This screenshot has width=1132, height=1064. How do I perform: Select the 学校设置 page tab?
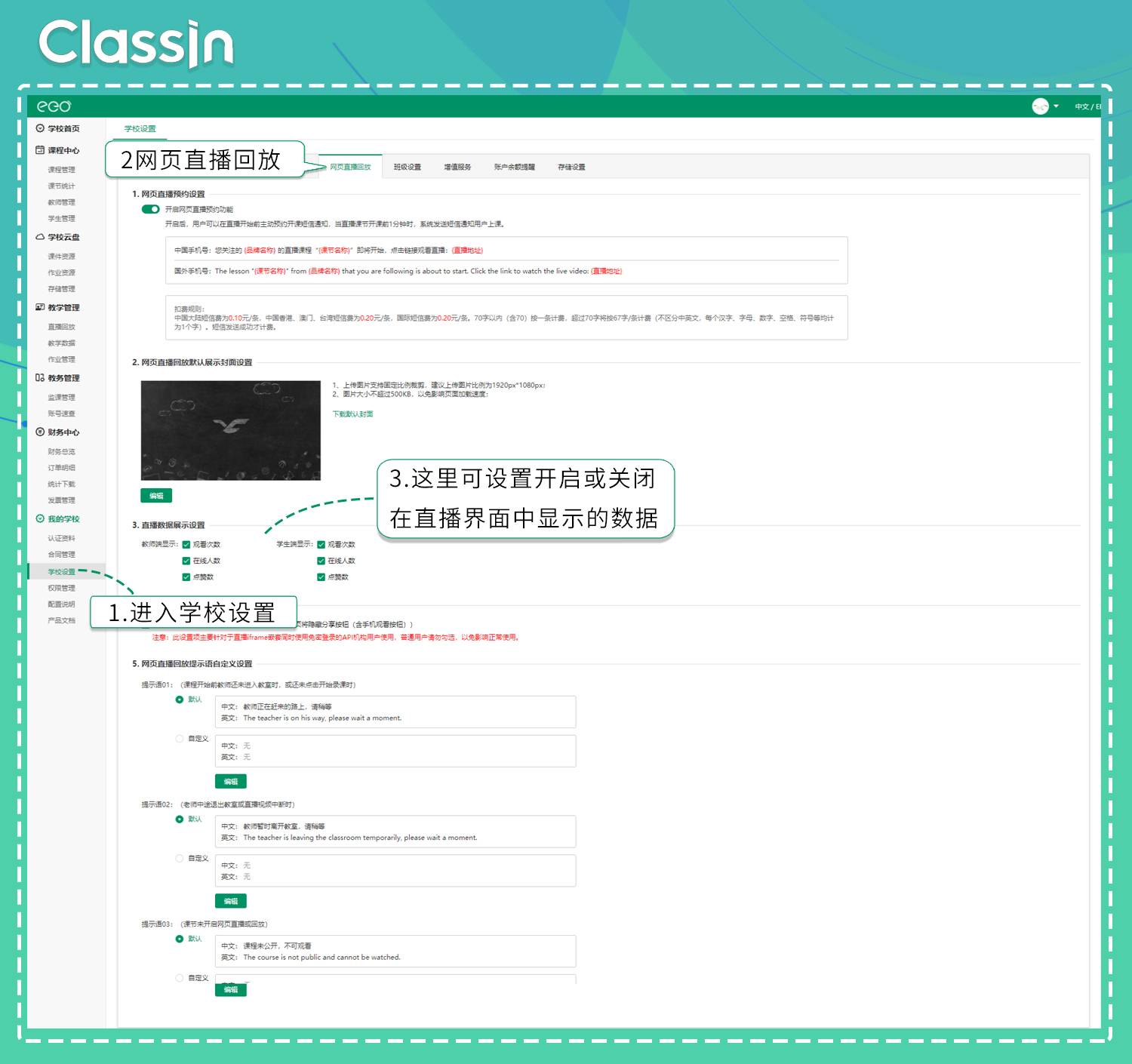click(140, 129)
